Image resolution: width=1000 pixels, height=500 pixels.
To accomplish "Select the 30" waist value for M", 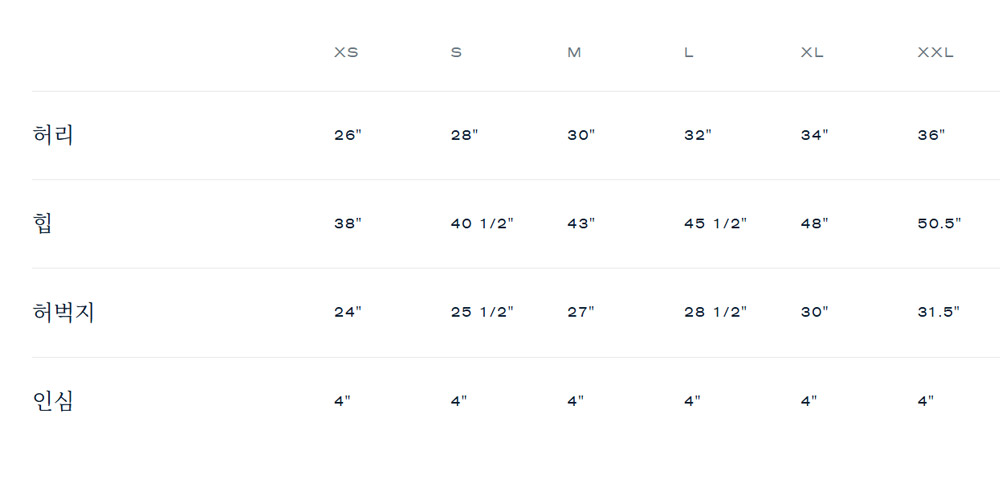I will coord(581,135).
